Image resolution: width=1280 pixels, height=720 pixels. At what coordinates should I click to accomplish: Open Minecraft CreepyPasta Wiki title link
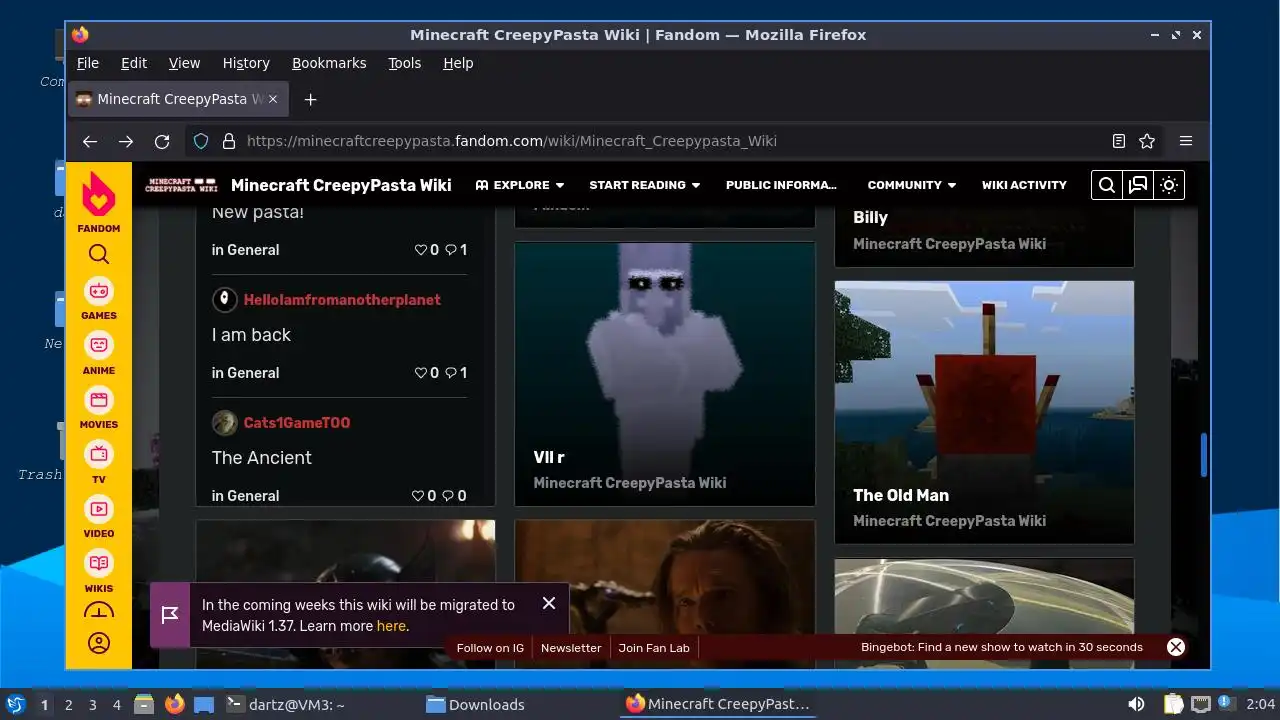[x=341, y=185]
